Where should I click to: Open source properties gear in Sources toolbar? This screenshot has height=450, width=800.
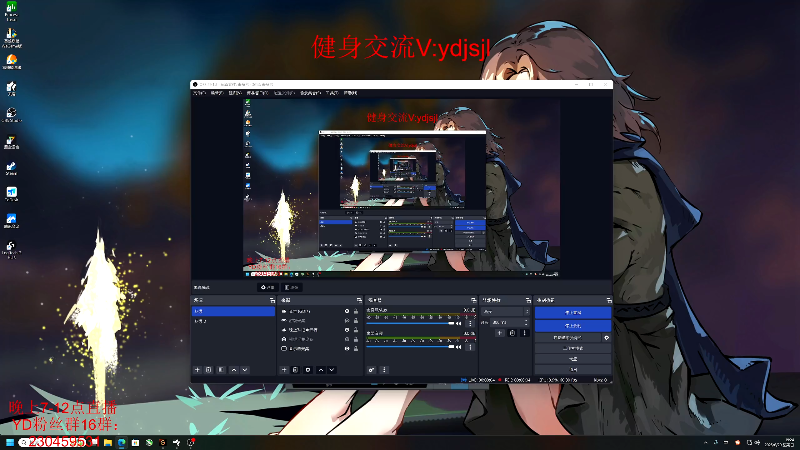(x=308, y=369)
